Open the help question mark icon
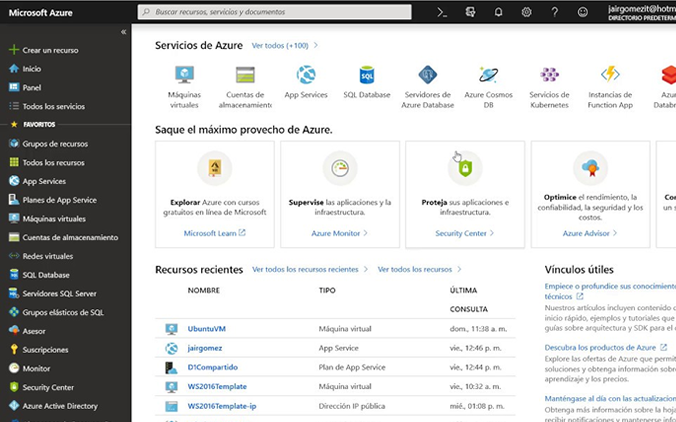 (554, 12)
